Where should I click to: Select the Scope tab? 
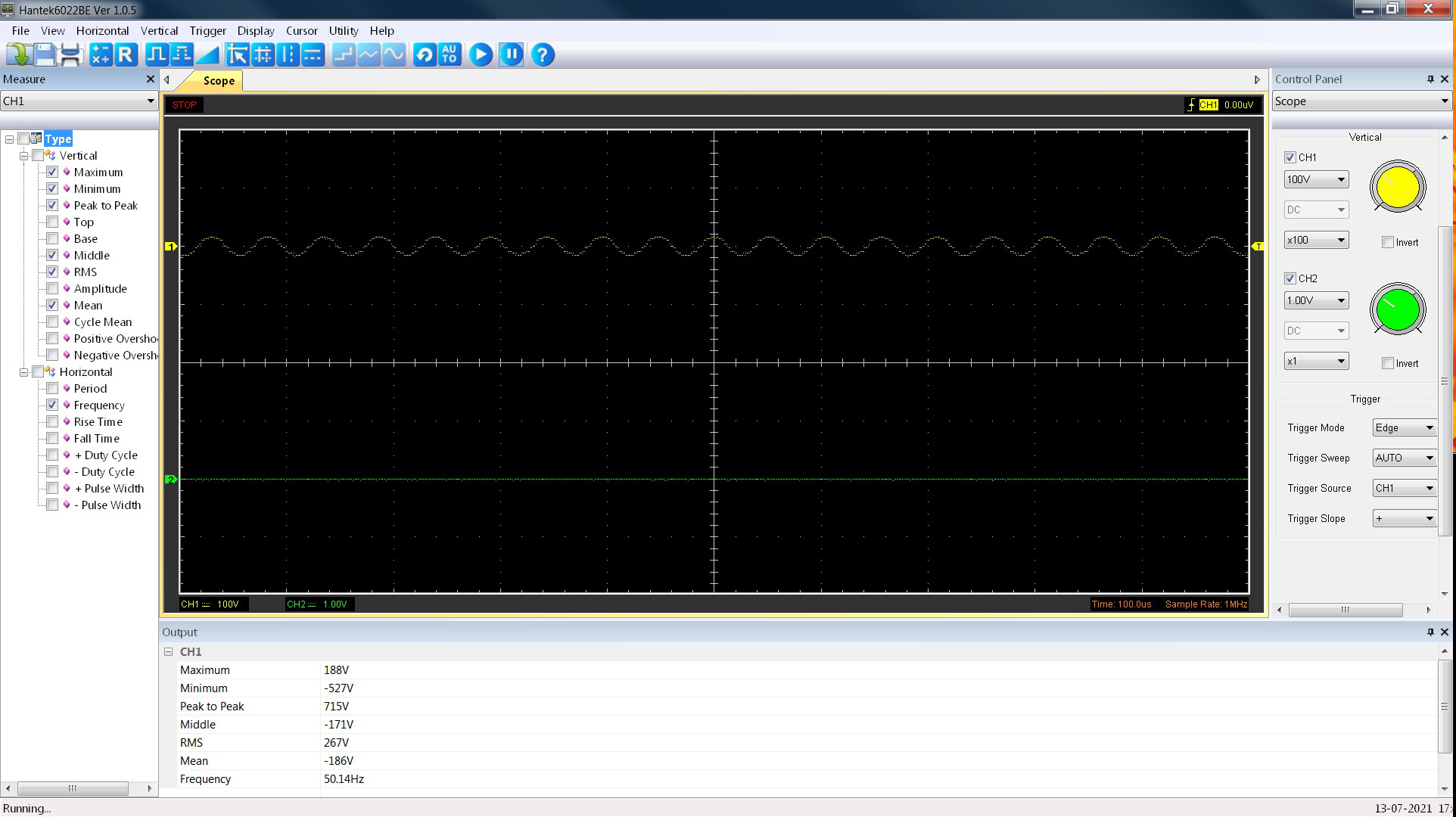[219, 81]
